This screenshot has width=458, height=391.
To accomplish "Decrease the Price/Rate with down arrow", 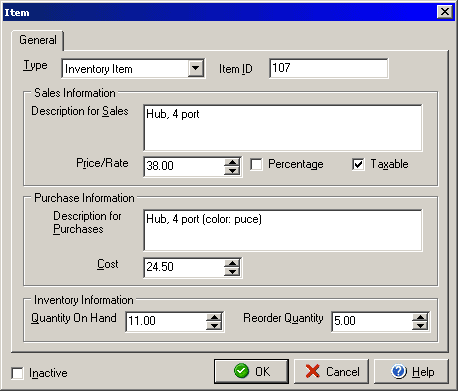I will 232,170.
